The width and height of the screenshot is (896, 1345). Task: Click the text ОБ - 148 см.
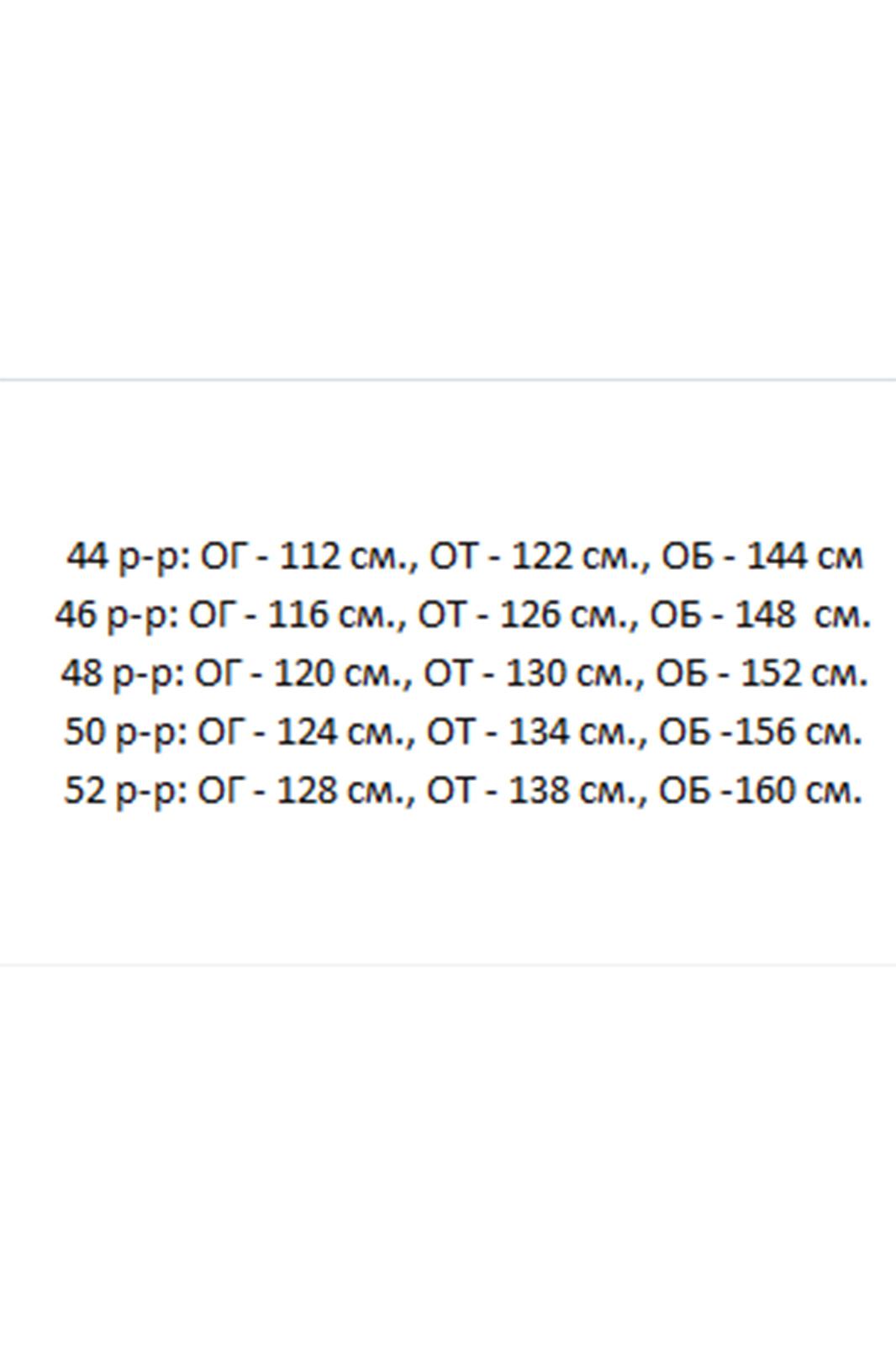[x=761, y=616]
